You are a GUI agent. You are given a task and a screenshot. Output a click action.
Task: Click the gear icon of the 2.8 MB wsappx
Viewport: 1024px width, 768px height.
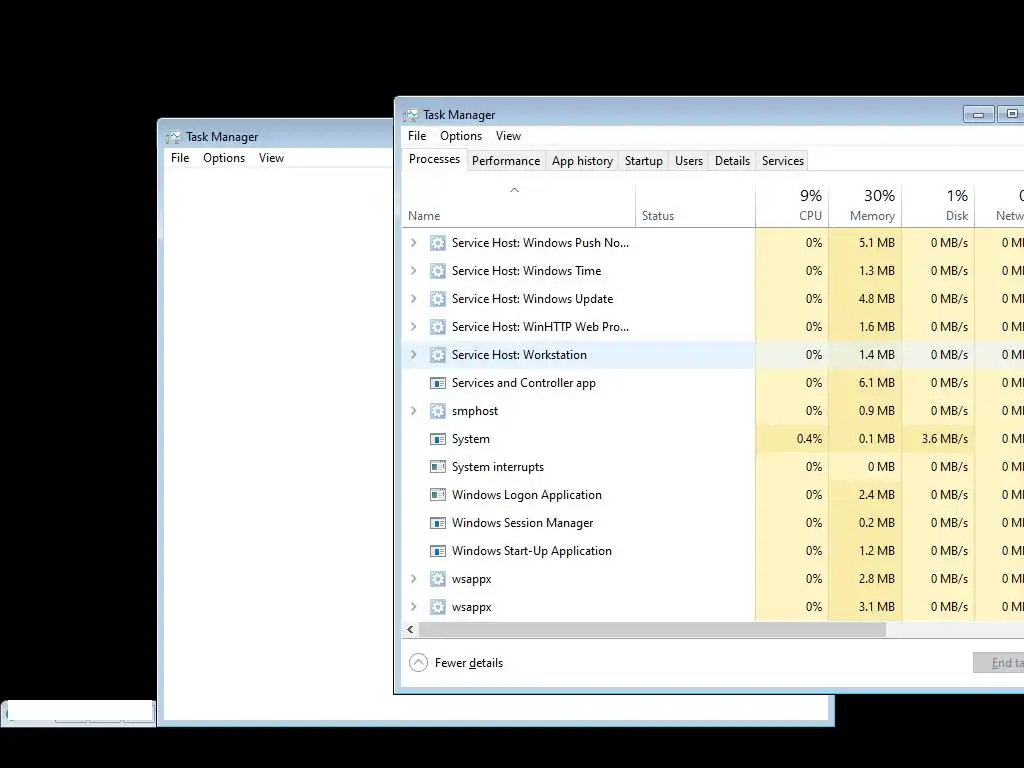point(438,579)
